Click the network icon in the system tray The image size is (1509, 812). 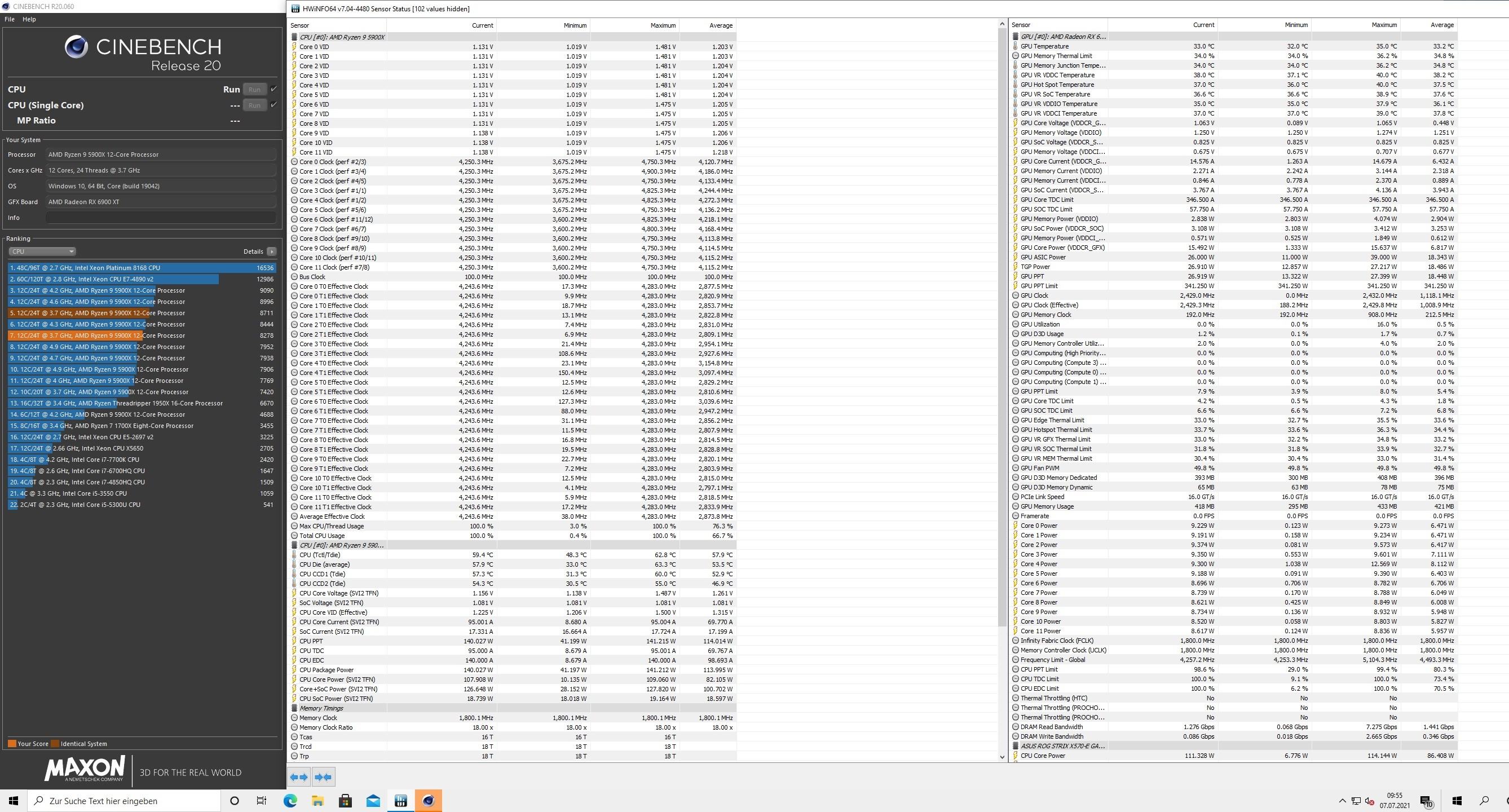(x=1356, y=801)
